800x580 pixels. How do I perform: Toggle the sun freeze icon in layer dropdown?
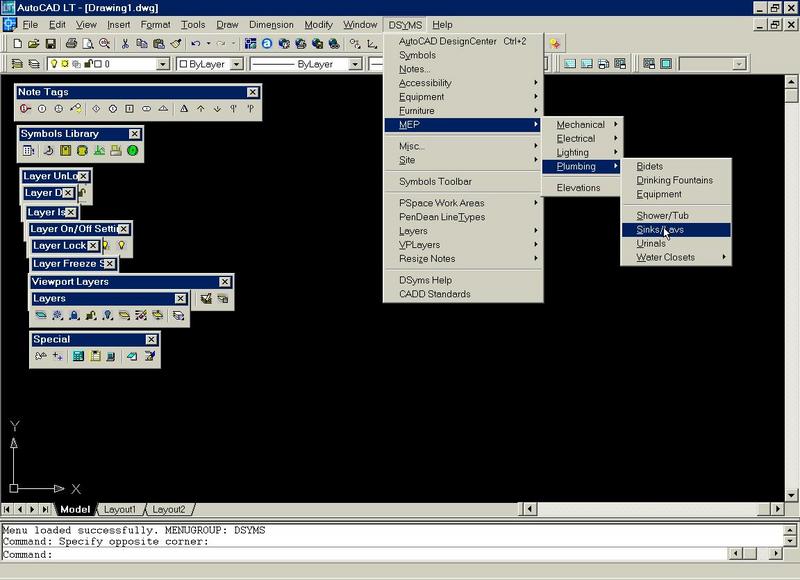pyautogui.click(x=65, y=64)
